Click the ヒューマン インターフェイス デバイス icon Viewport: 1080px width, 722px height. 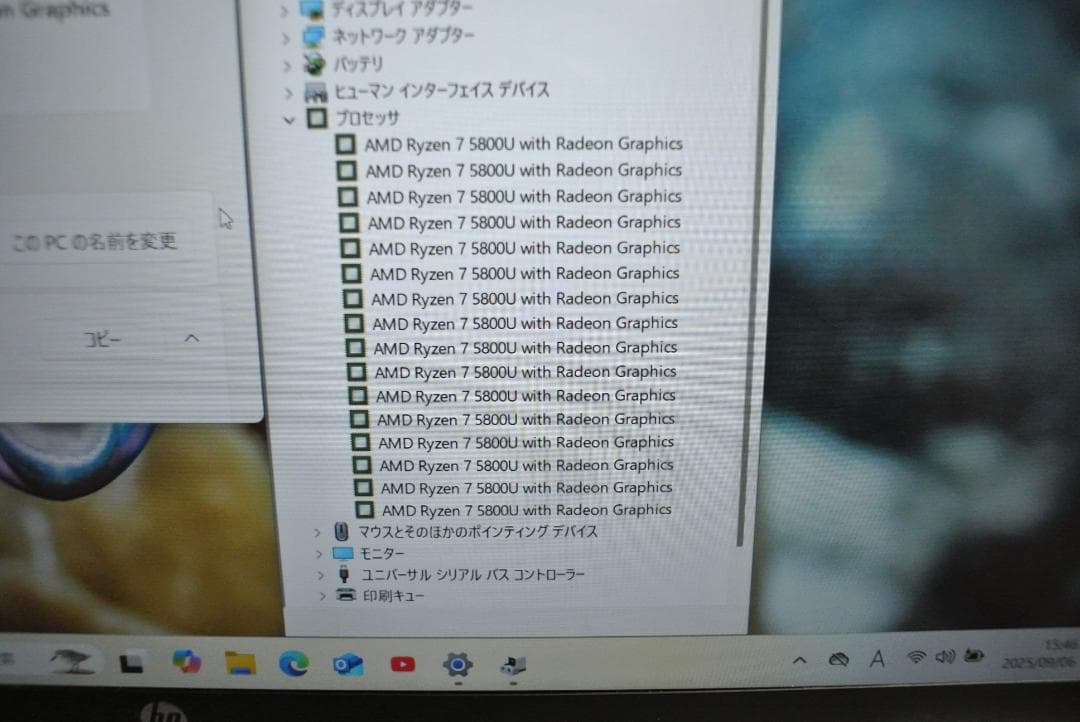coord(315,90)
